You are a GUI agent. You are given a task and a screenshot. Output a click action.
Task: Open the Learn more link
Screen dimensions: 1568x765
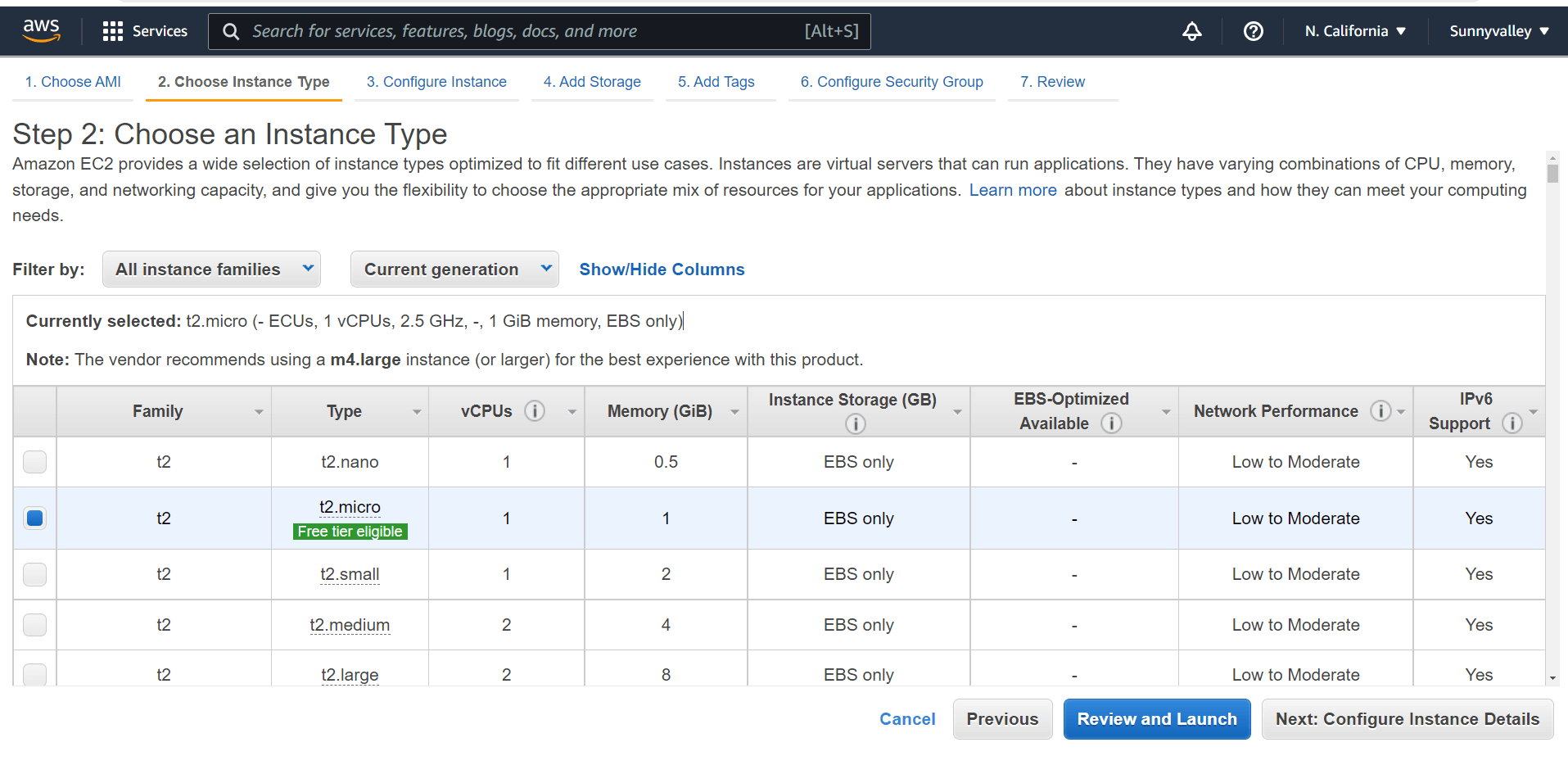tap(1012, 189)
